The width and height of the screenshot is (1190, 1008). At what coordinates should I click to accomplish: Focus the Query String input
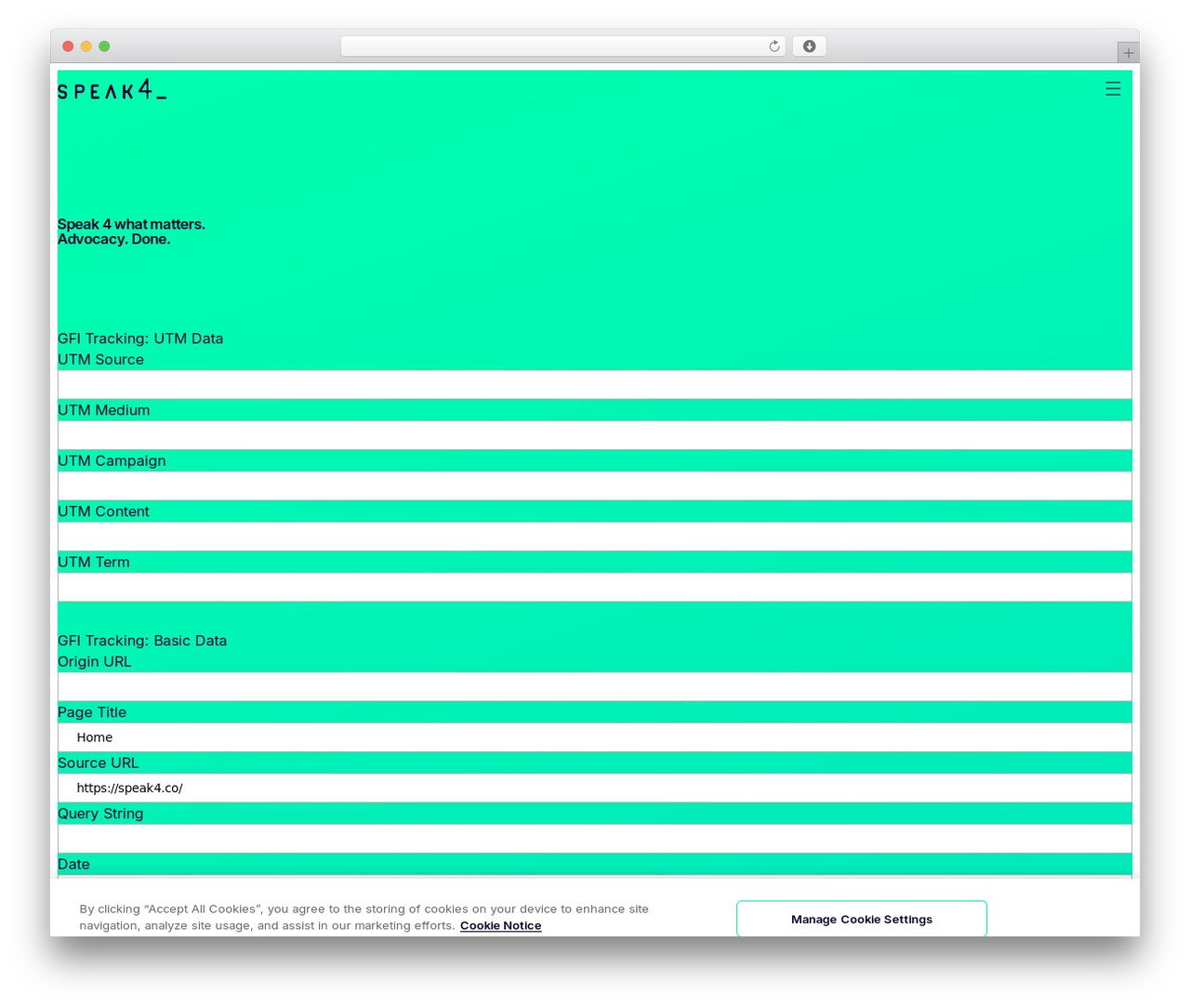pos(595,839)
